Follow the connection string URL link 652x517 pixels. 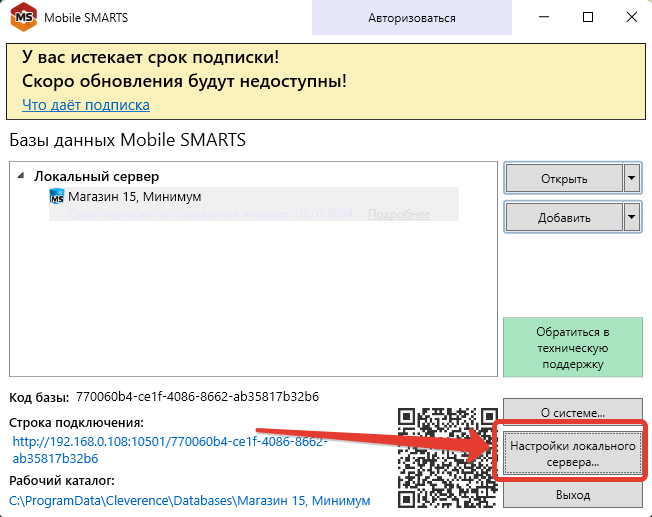[x=170, y=449]
